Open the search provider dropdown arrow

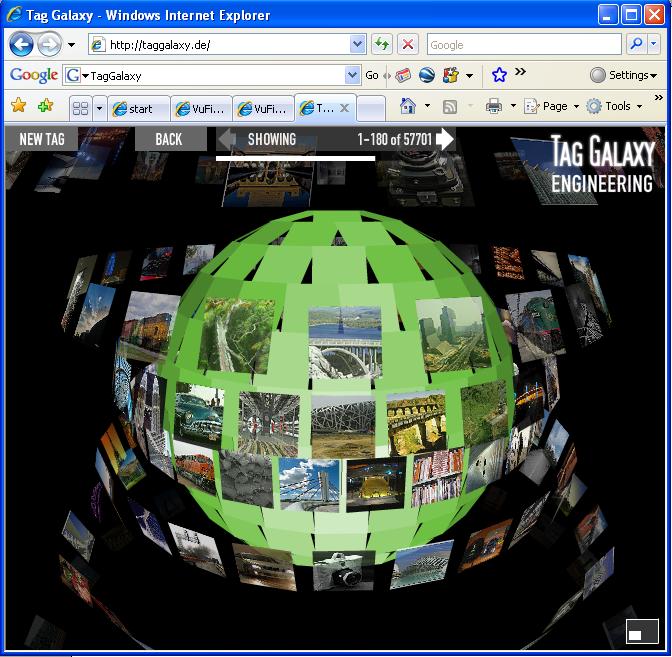pyautogui.click(x=654, y=44)
